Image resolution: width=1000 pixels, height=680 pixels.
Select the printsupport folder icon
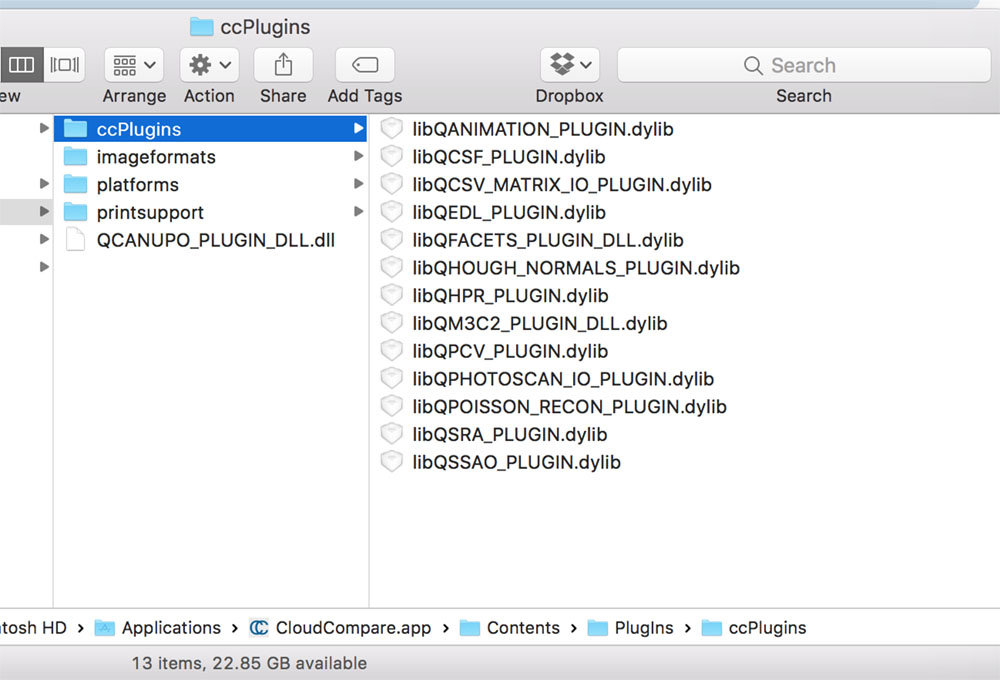point(76,213)
